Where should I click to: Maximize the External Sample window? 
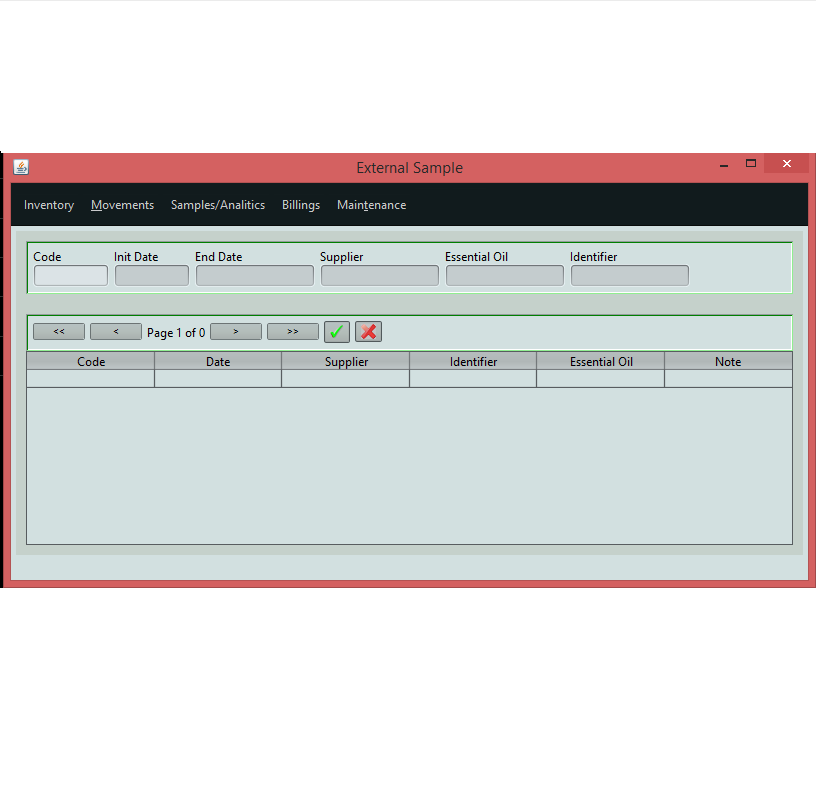[x=750, y=163]
